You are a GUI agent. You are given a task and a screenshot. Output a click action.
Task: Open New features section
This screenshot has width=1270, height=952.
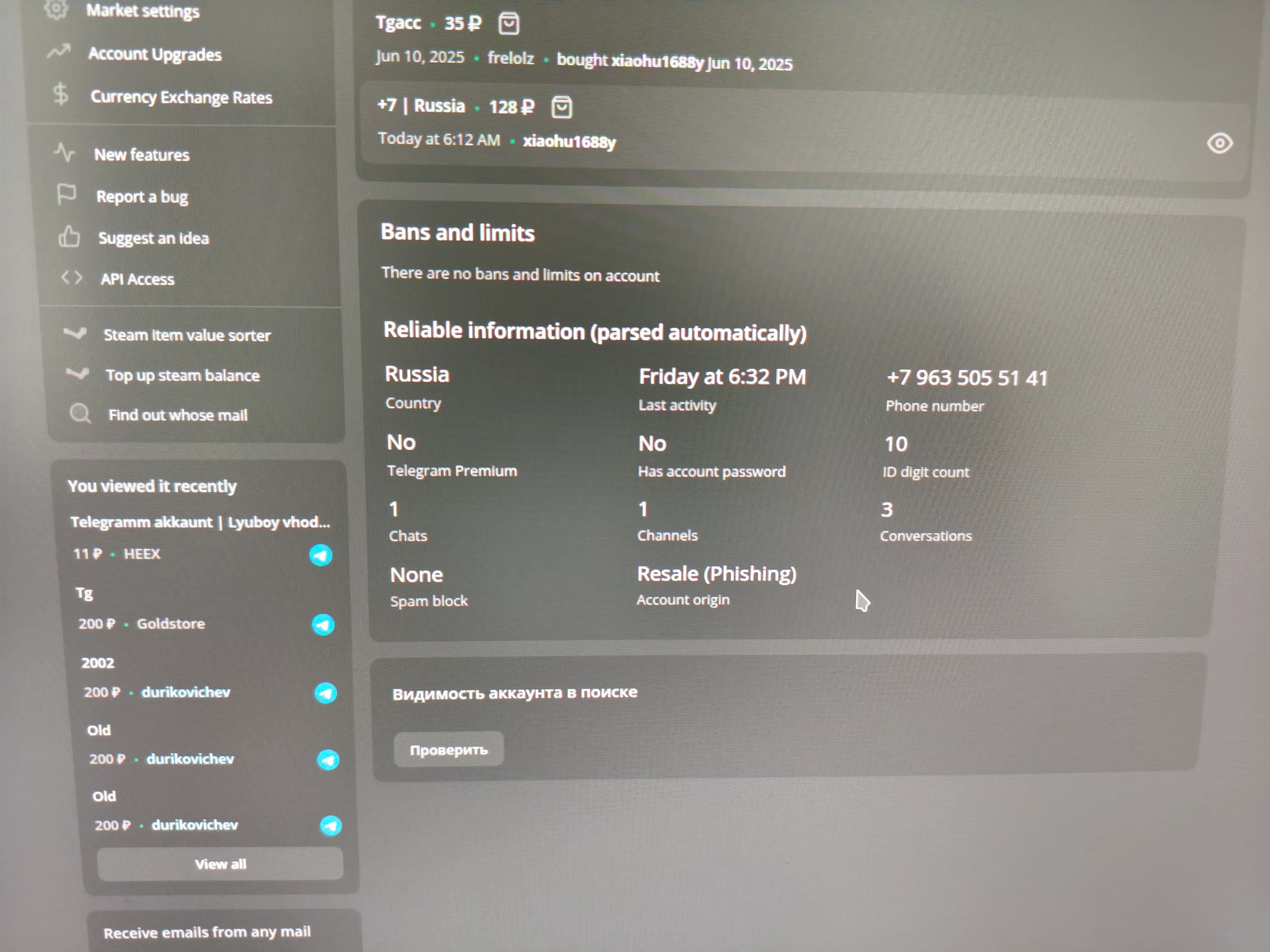coord(142,155)
